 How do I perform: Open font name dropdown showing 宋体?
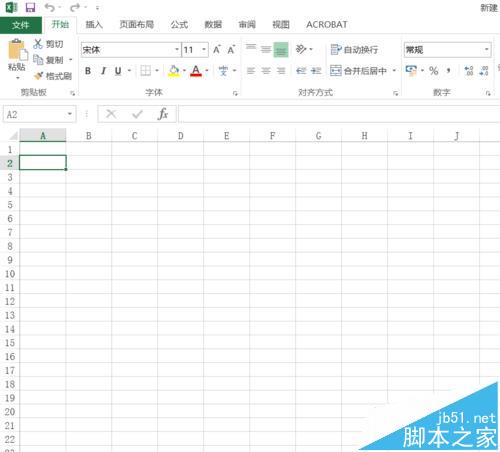pyautogui.click(x=177, y=50)
